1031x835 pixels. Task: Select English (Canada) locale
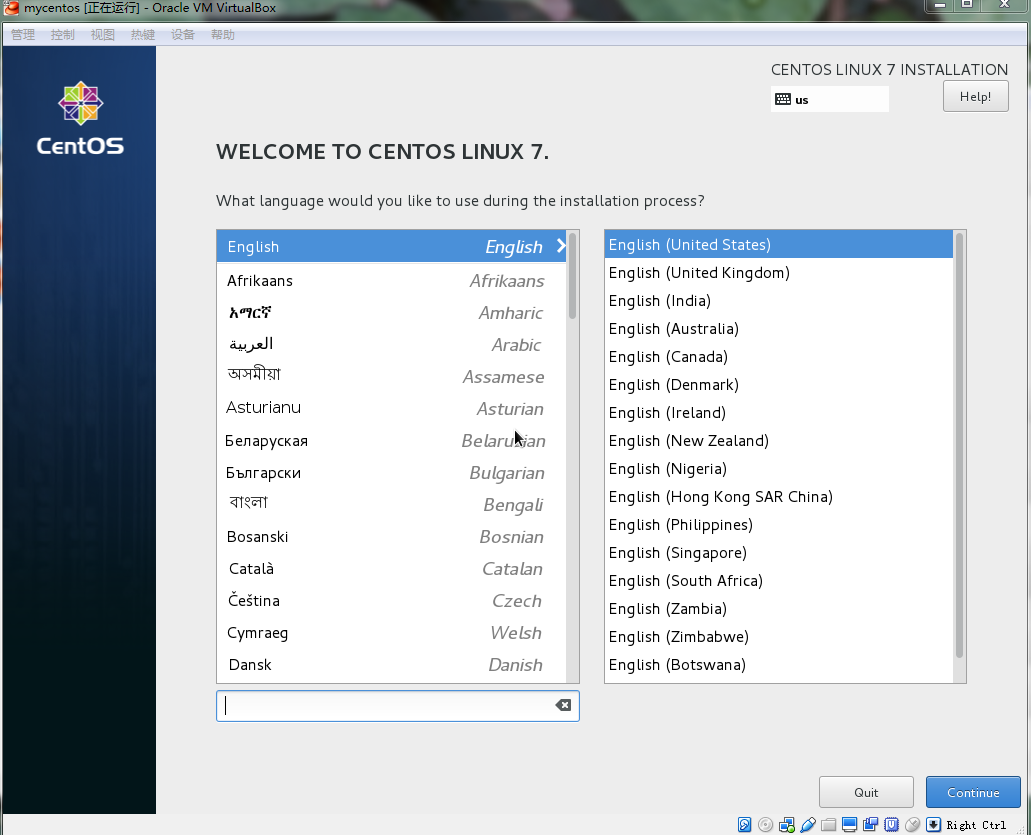[779, 356]
